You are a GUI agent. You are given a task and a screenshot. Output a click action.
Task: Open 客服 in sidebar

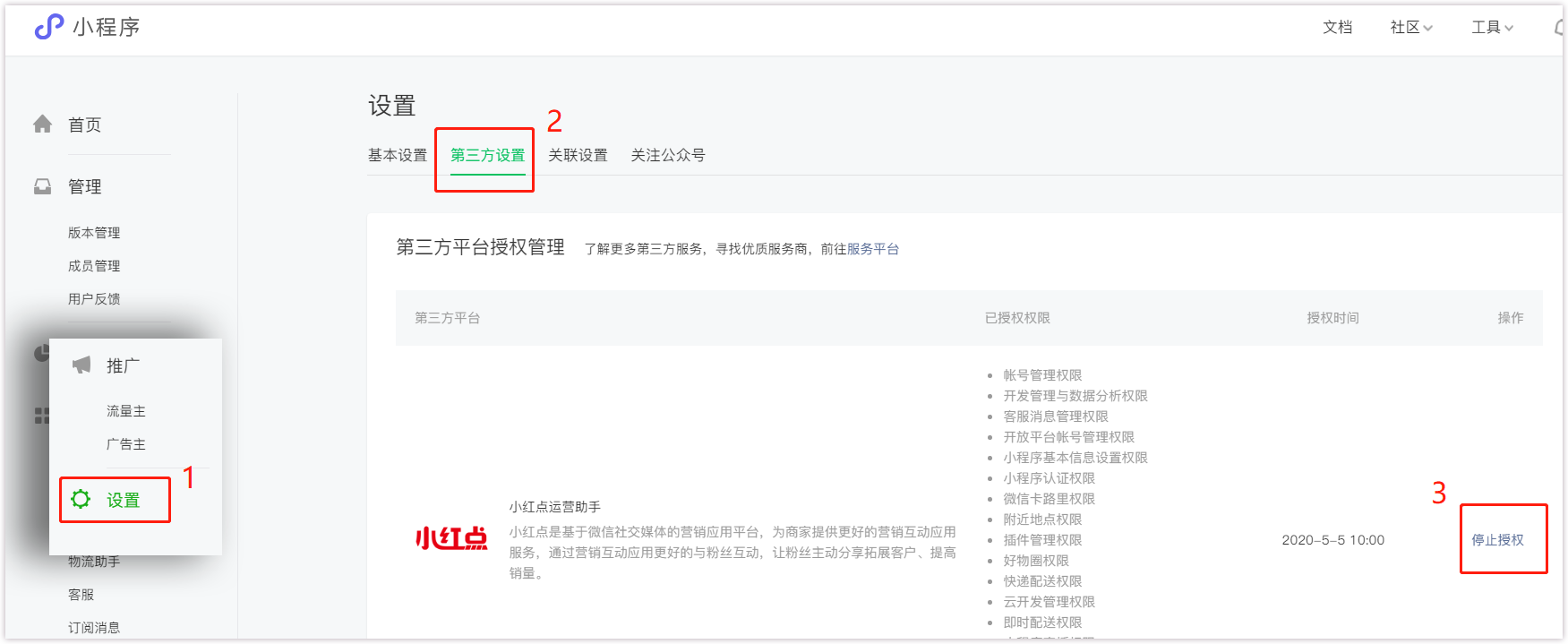(81, 595)
